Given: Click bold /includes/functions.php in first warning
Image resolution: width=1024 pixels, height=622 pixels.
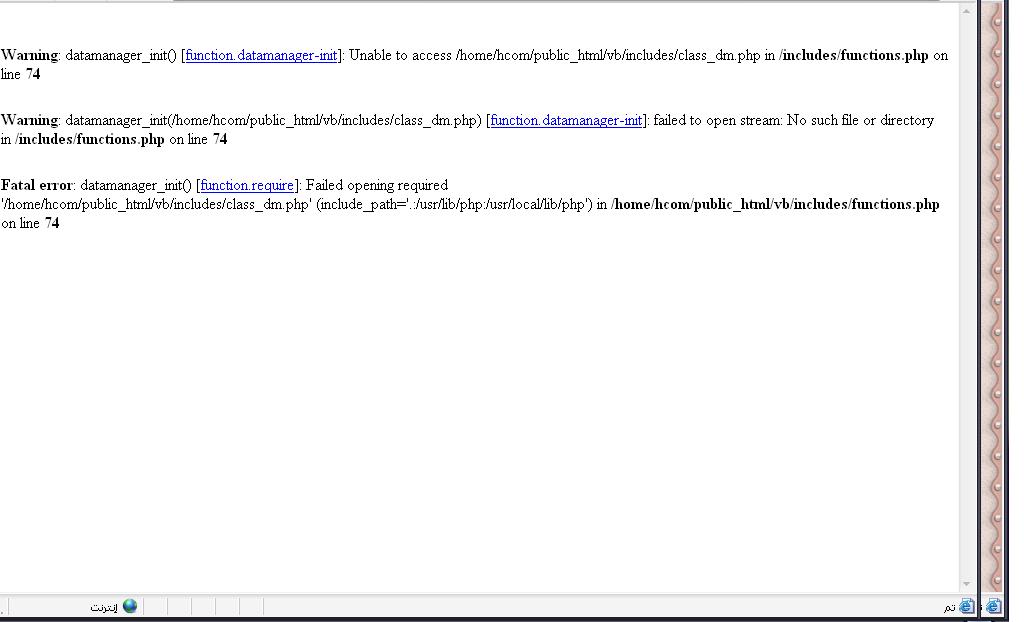Looking at the screenshot, I should tap(854, 56).
